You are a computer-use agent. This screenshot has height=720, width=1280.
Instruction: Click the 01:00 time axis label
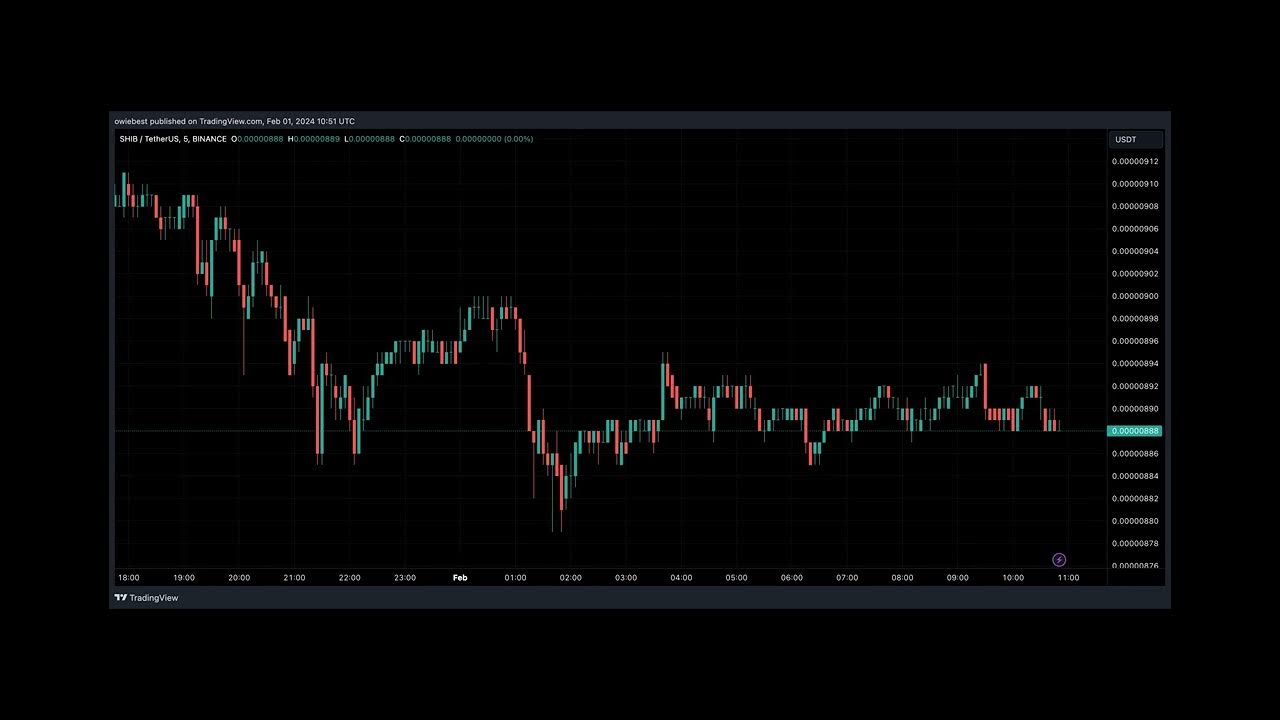coord(515,578)
